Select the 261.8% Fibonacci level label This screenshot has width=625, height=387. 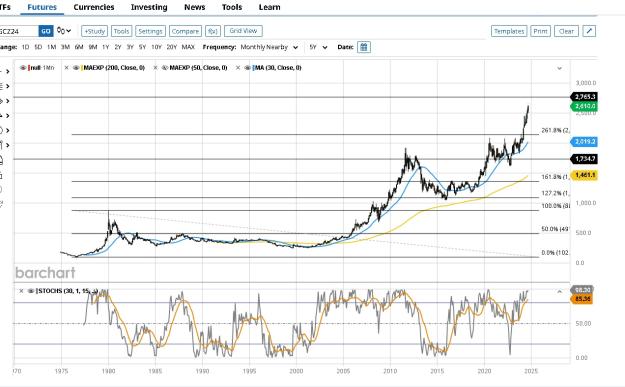(x=555, y=130)
